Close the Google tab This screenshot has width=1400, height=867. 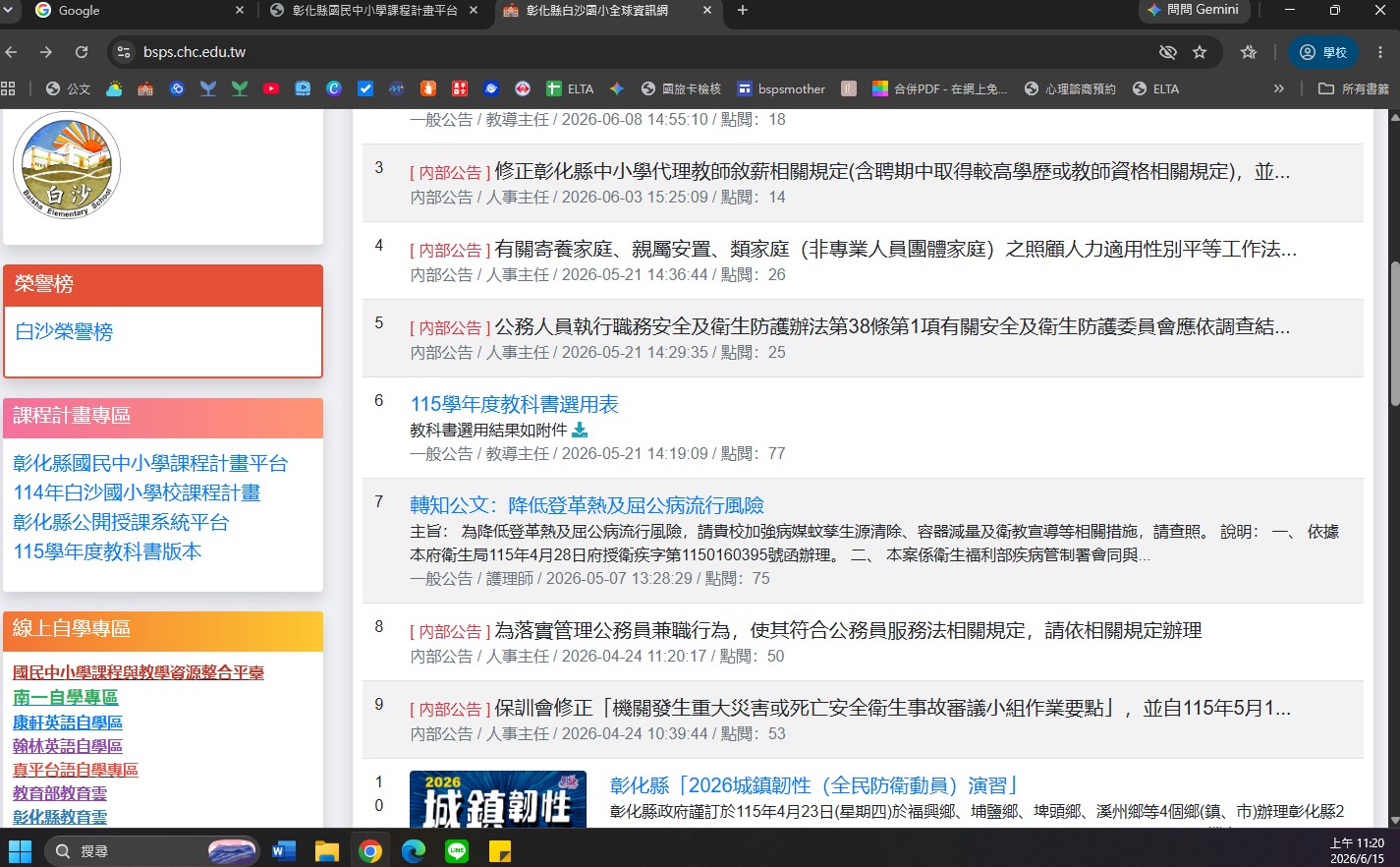[241, 10]
